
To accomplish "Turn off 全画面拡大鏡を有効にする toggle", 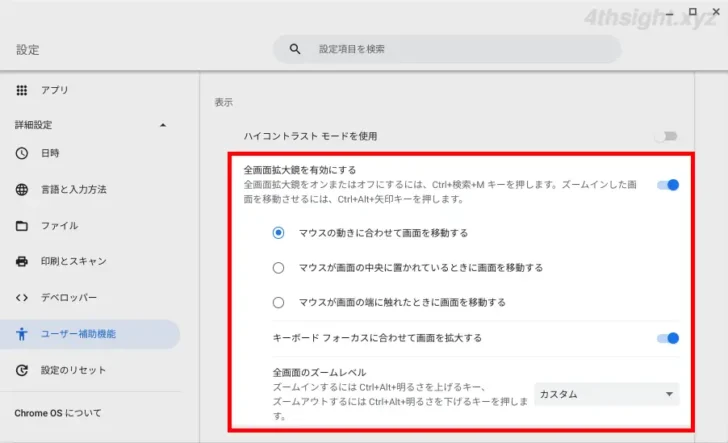I will point(668,185).
